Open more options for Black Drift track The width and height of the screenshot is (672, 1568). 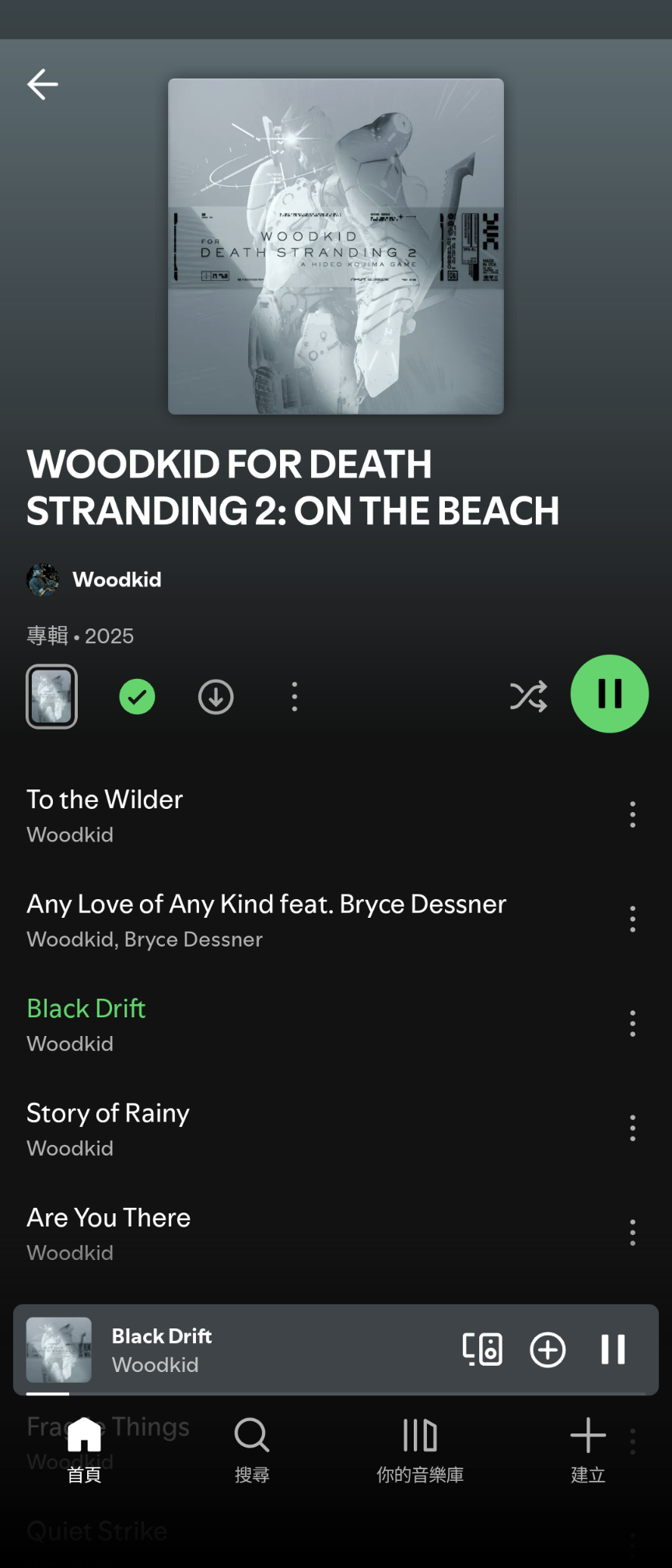pyautogui.click(x=632, y=1024)
